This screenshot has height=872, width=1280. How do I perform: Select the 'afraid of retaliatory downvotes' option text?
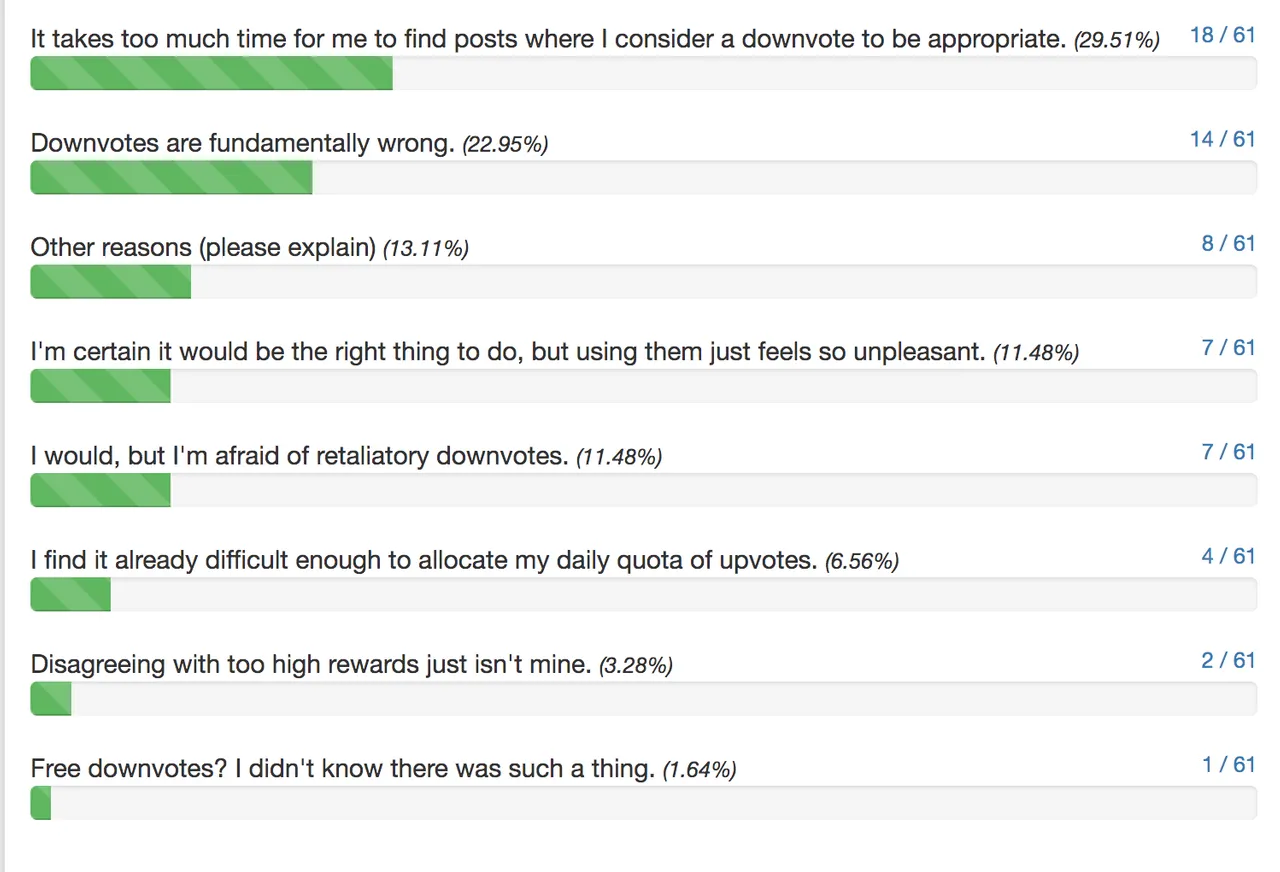pyautogui.click(x=300, y=456)
